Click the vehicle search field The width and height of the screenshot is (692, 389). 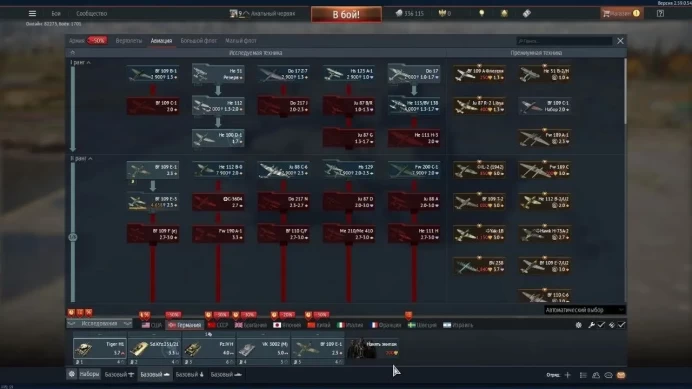tap(564, 41)
